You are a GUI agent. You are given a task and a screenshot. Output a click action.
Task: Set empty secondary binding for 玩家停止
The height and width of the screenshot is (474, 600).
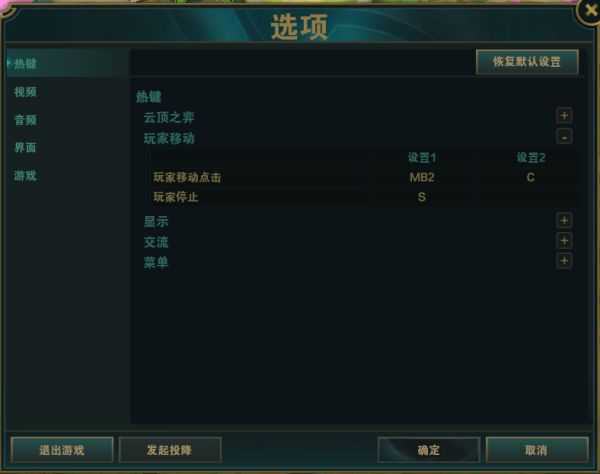pos(530,197)
